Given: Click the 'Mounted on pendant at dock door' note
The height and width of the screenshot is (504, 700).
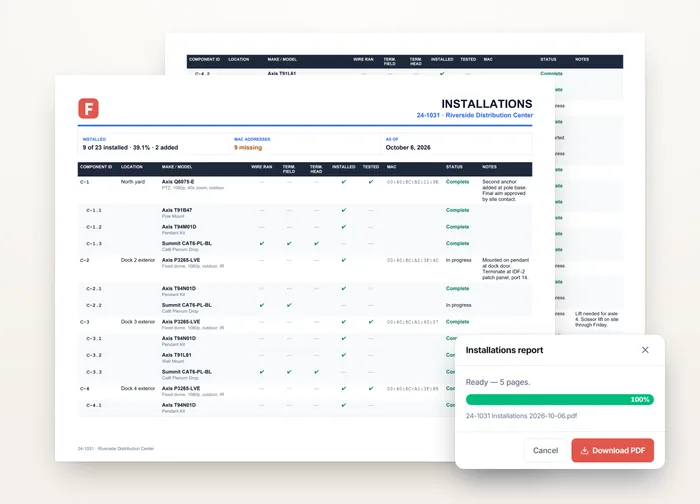Looking at the screenshot, I should click(505, 269).
